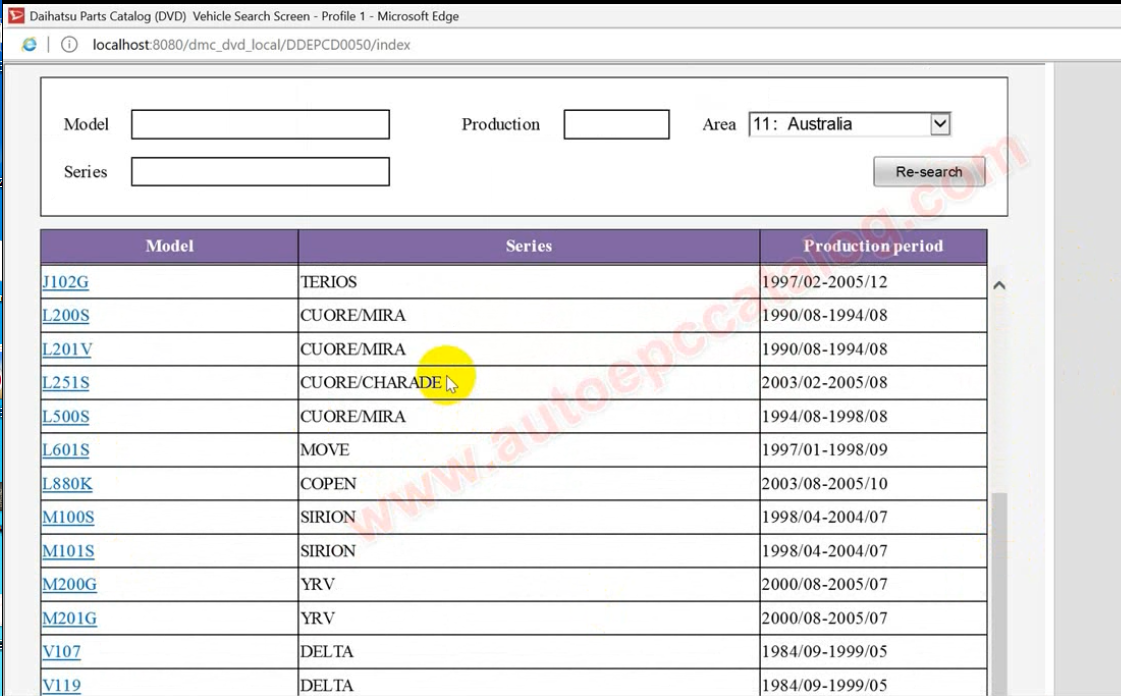Screen dimensions: 1121x696
Task: Click the Series input field
Action: [260, 172]
